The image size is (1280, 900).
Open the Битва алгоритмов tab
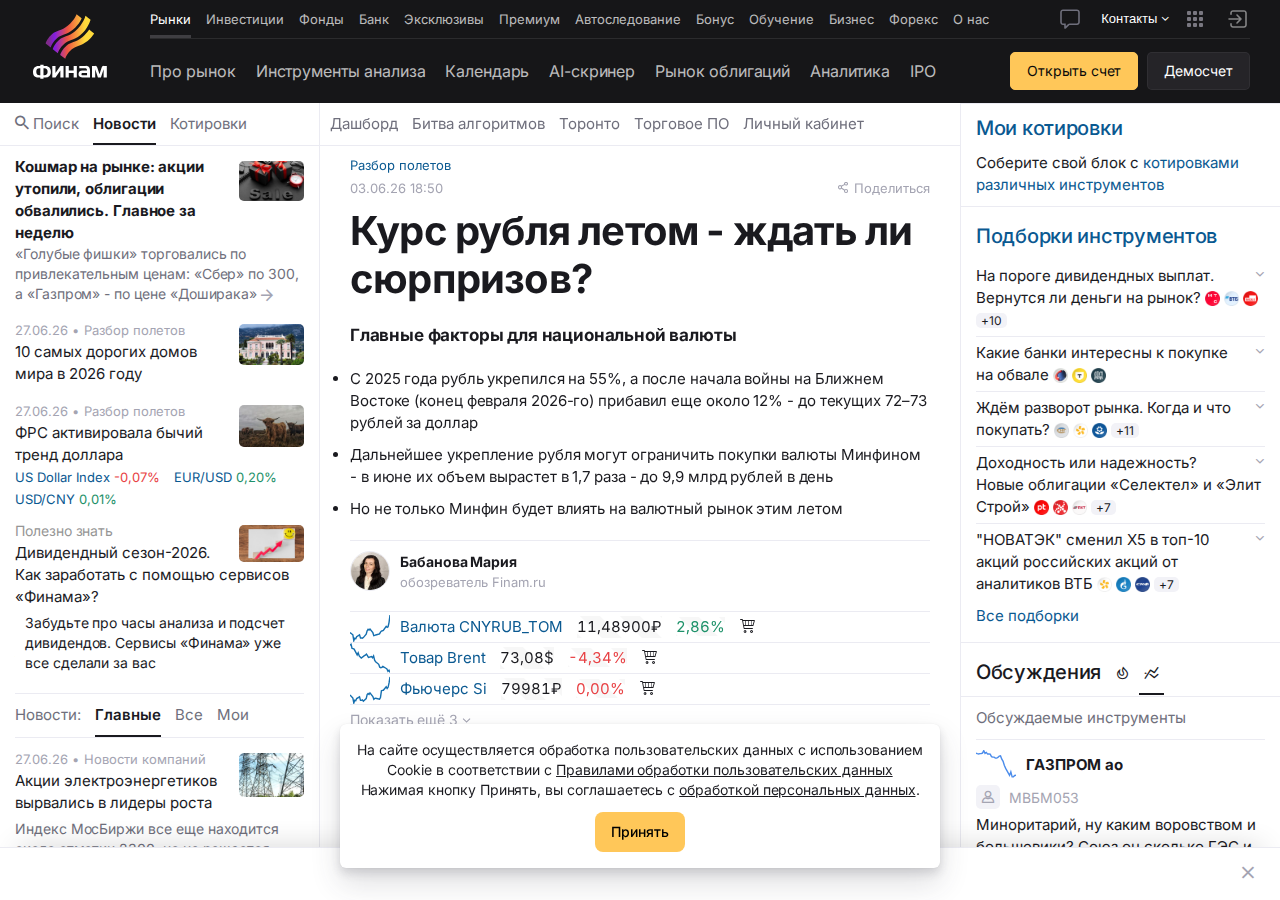pos(478,124)
